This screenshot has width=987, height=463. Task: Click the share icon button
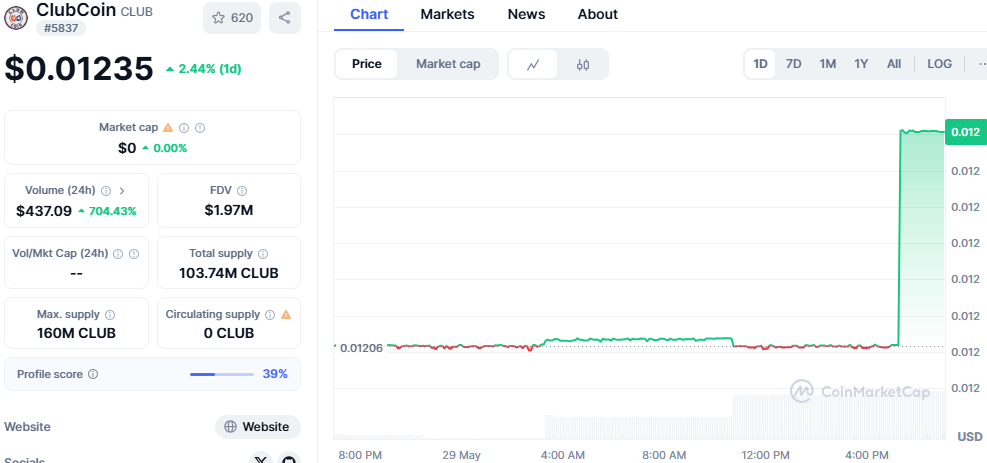tap(284, 17)
